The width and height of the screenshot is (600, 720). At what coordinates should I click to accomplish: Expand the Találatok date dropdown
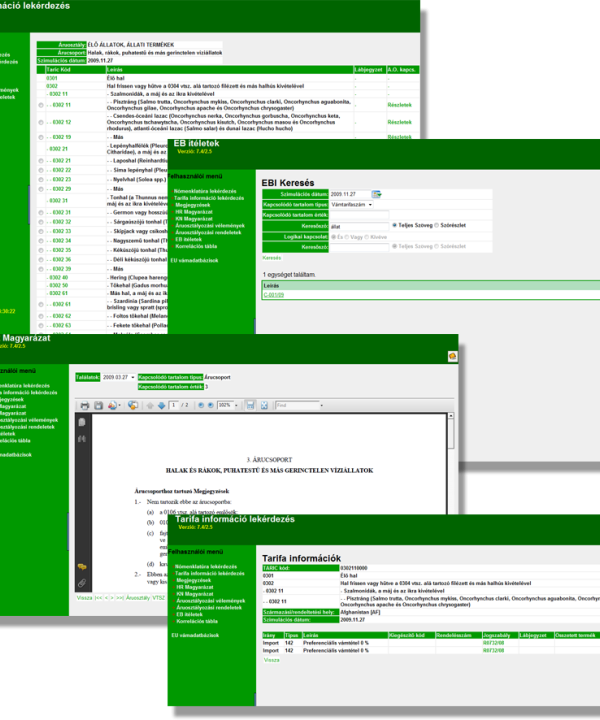tap(133, 377)
